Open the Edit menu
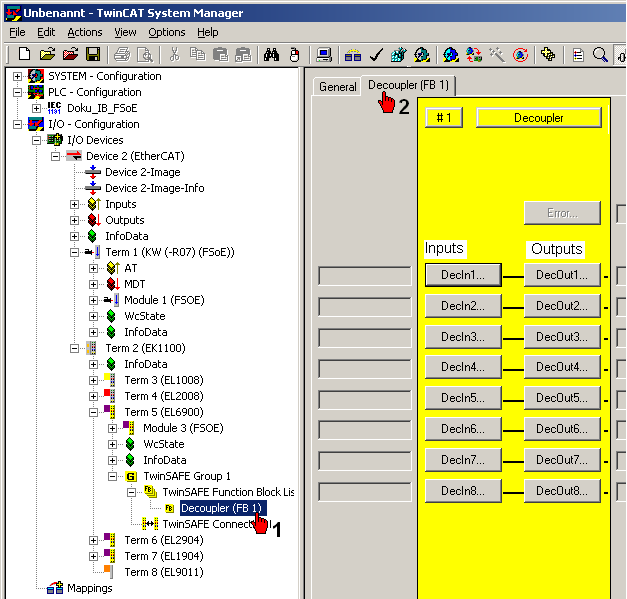The width and height of the screenshot is (627, 599). pyautogui.click(x=46, y=32)
